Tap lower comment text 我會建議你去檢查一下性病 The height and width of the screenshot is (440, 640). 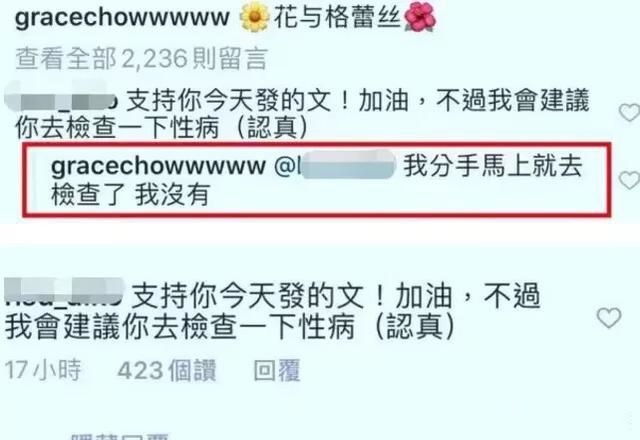[180, 327]
